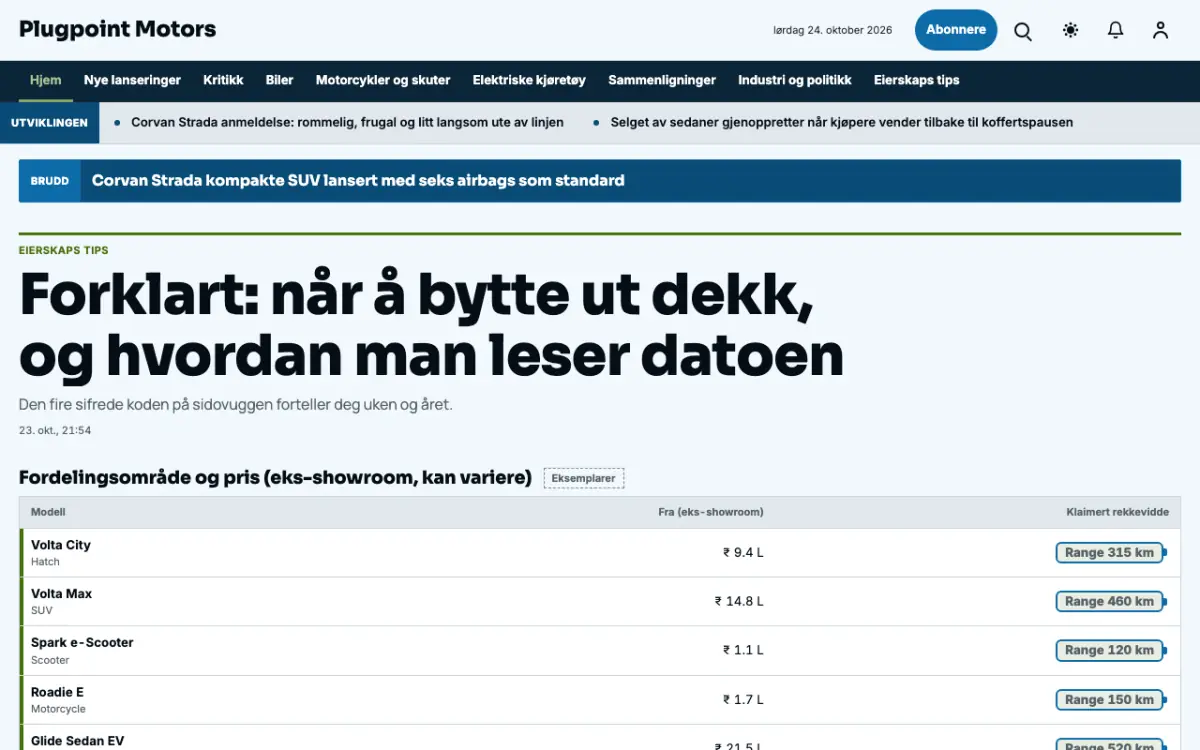Toggle light/dark theme sun icon
This screenshot has width=1200, height=750.
(1070, 31)
